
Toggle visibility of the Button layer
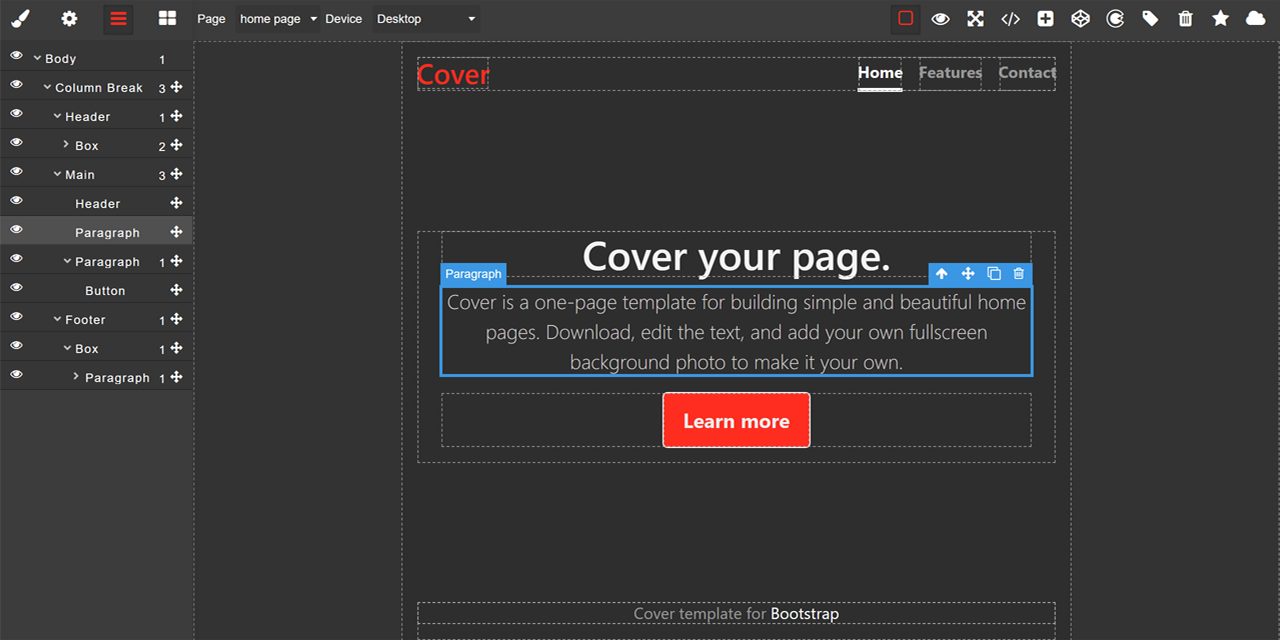(16, 289)
